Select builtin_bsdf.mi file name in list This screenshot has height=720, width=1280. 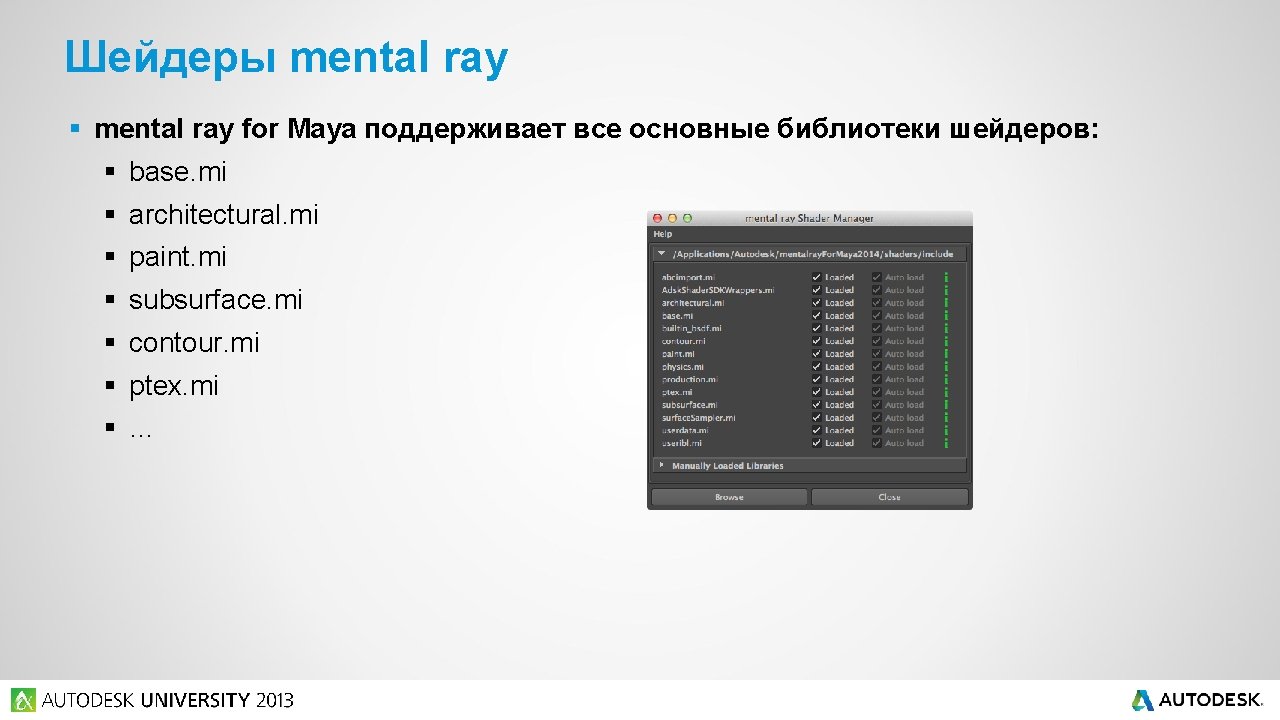[x=692, y=328]
